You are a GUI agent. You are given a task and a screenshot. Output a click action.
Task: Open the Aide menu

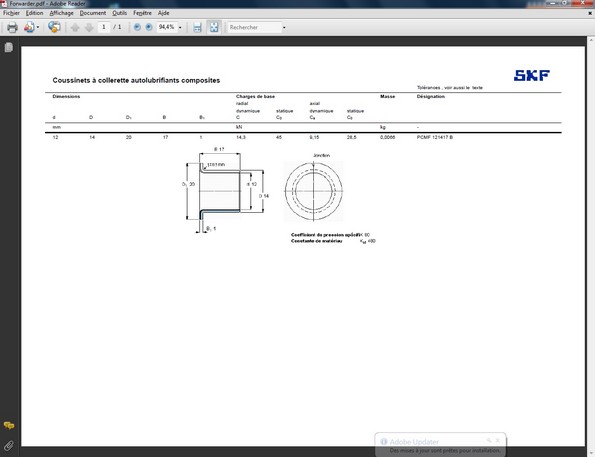tap(164, 13)
